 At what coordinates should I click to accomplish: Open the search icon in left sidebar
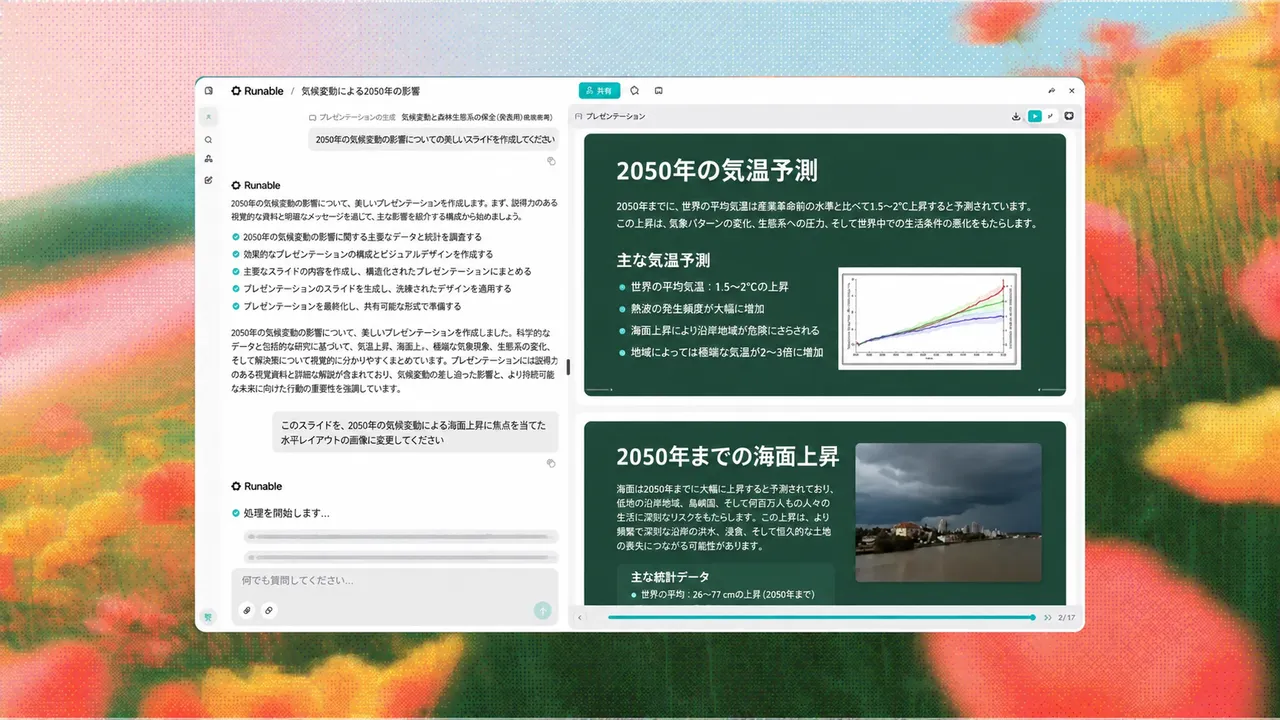[208, 140]
